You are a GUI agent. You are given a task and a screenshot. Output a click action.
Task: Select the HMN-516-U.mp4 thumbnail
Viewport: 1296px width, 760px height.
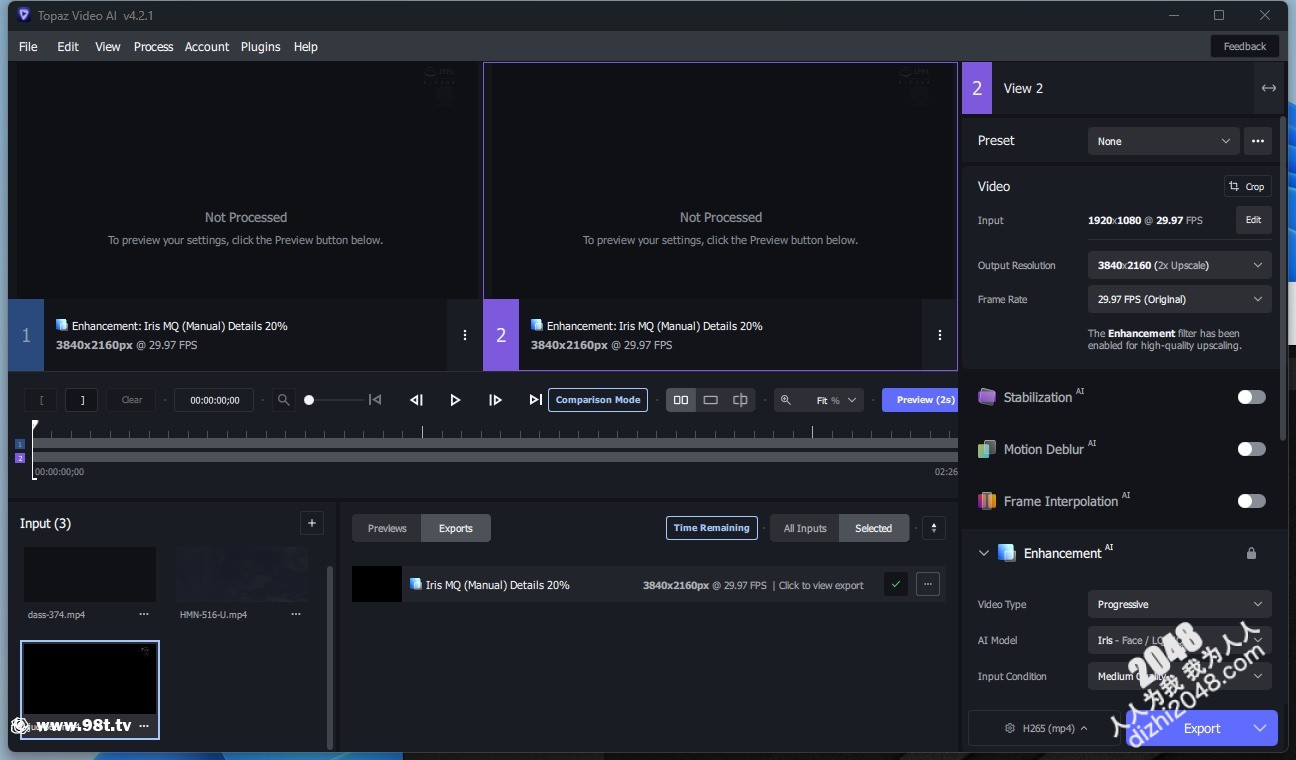pos(243,574)
